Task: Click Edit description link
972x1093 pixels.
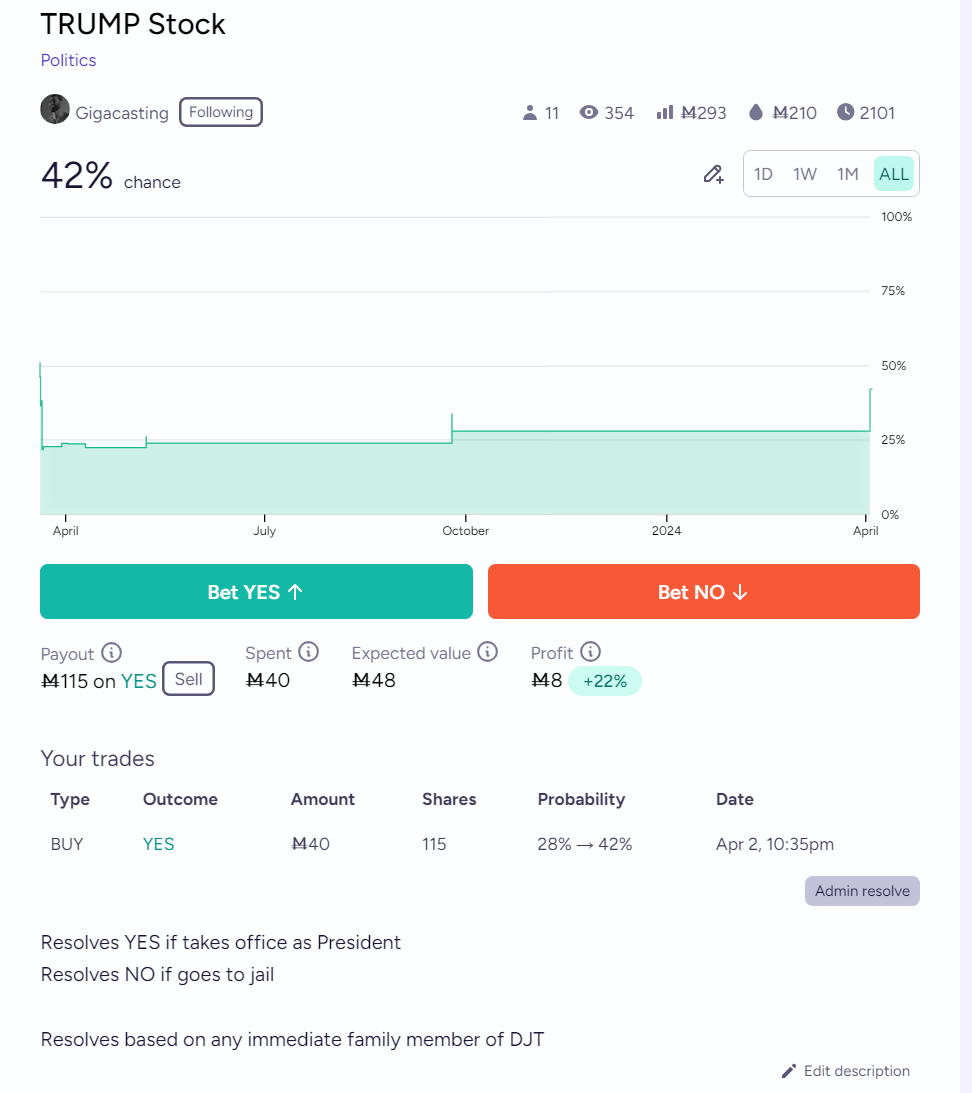Action: tap(846, 1071)
